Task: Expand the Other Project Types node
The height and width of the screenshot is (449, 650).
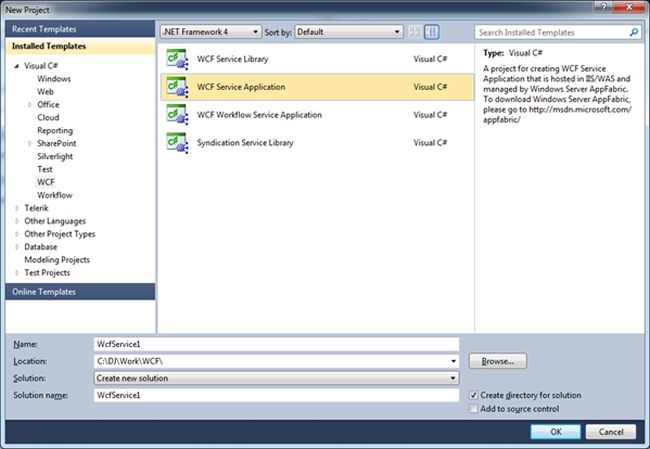Action: 17,234
